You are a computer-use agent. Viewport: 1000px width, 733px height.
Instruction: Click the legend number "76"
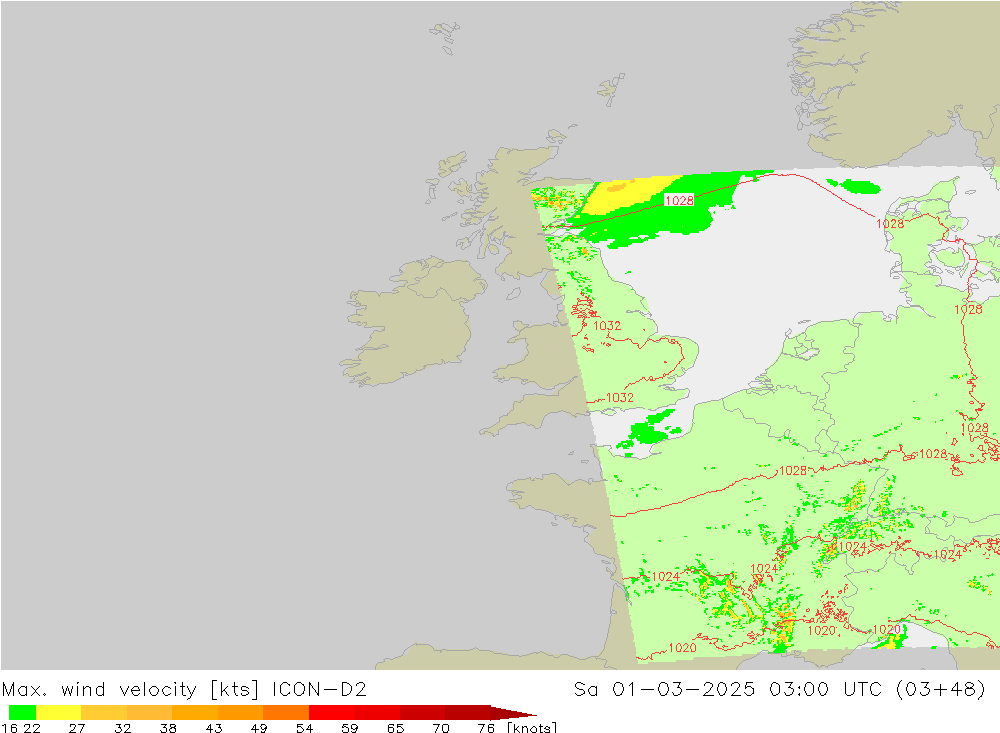click(x=486, y=728)
